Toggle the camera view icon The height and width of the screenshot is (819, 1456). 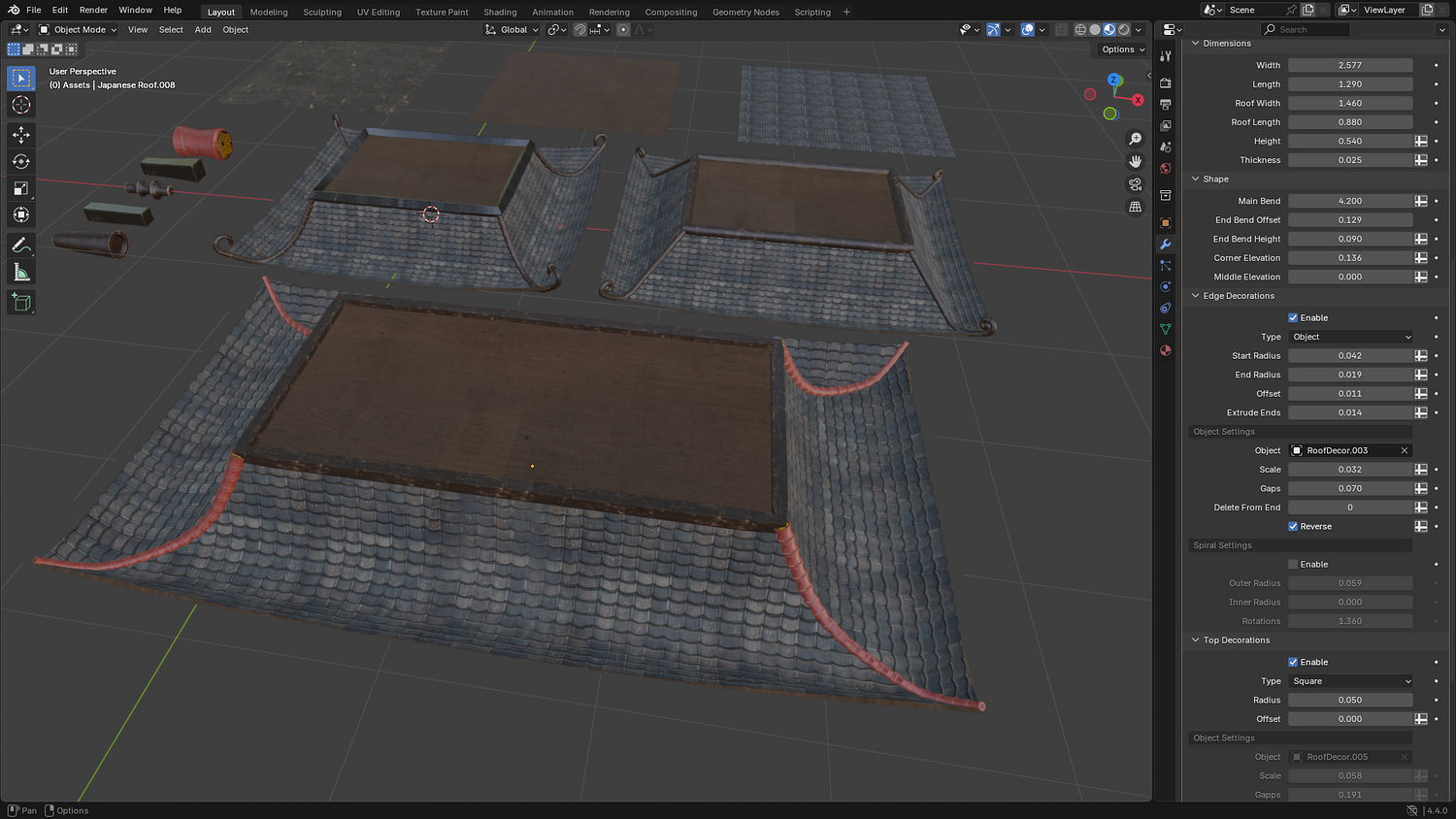pos(1135,184)
